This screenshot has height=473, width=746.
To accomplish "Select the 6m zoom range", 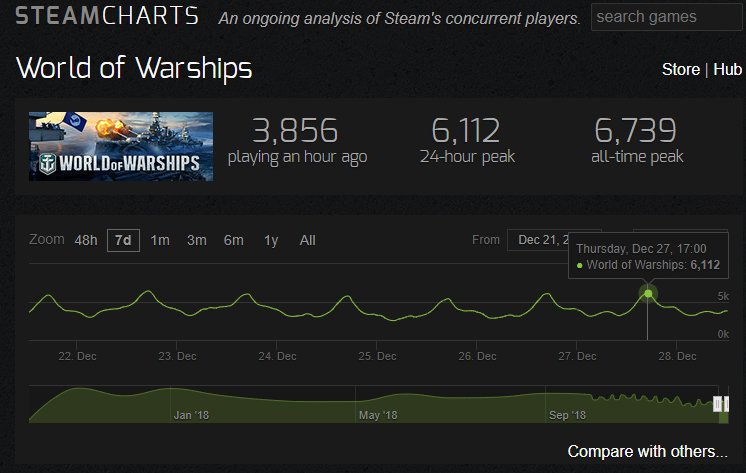I will (x=234, y=241).
